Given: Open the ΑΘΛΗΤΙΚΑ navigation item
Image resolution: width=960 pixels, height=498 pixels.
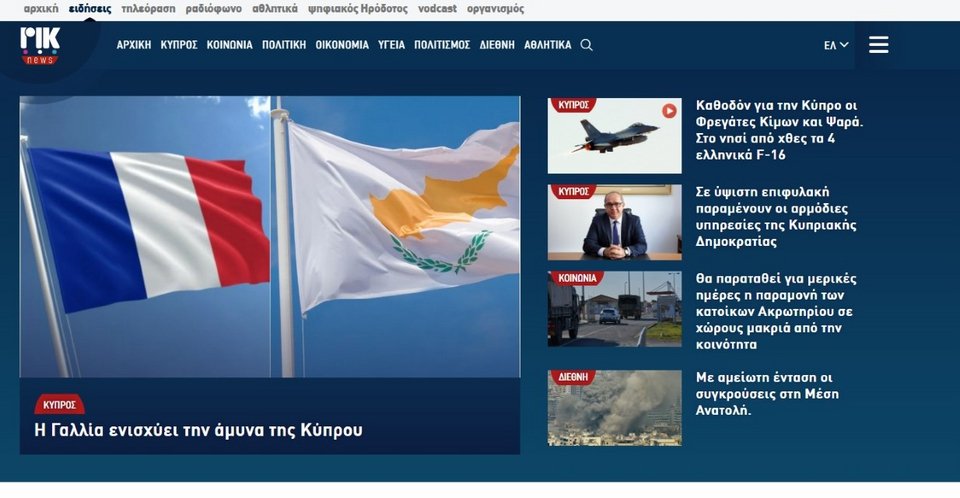Looking at the screenshot, I should (547, 45).
